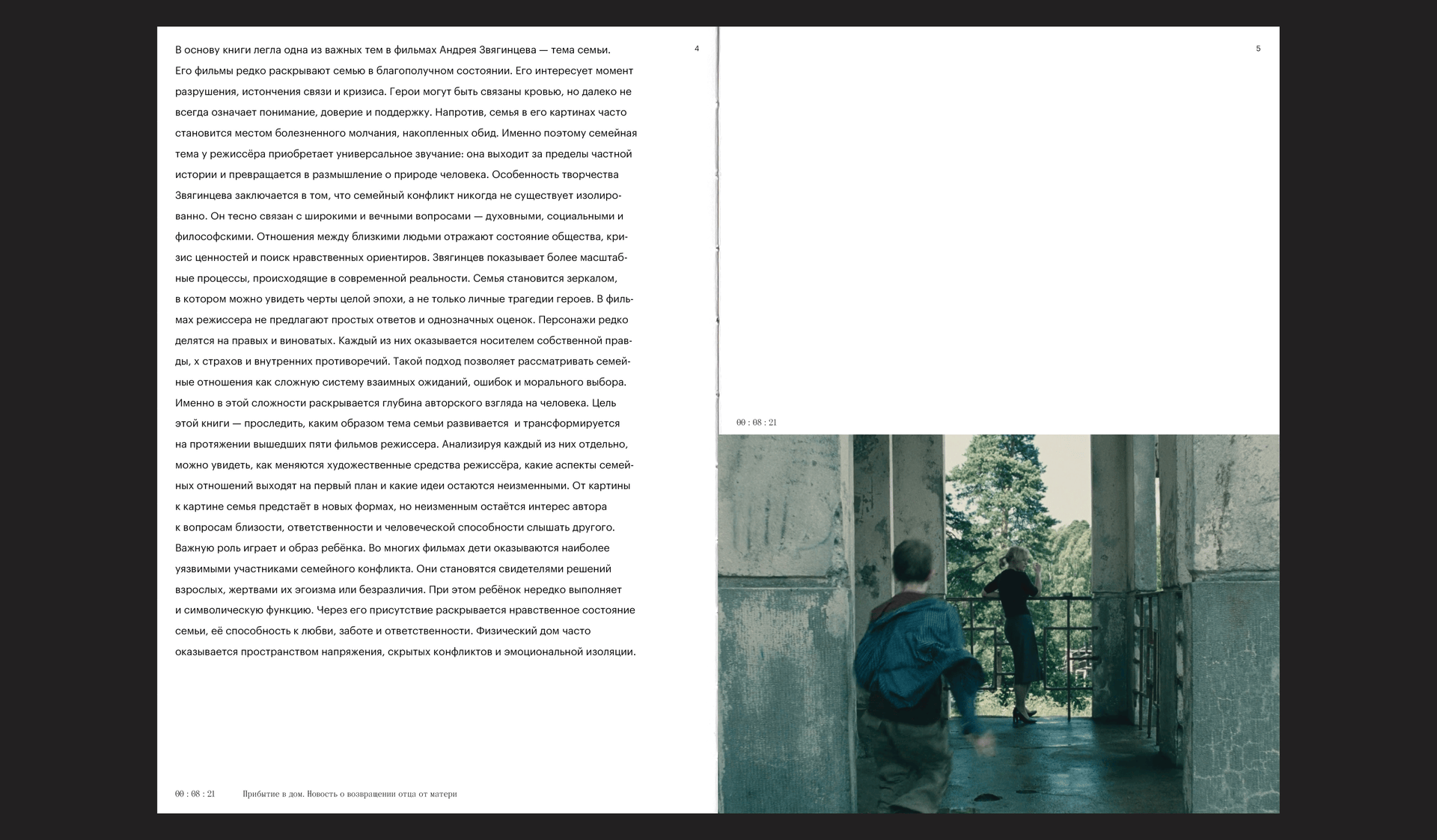
Task: Click the line starting 'В основу книги легла'
Action: (393, 50)
